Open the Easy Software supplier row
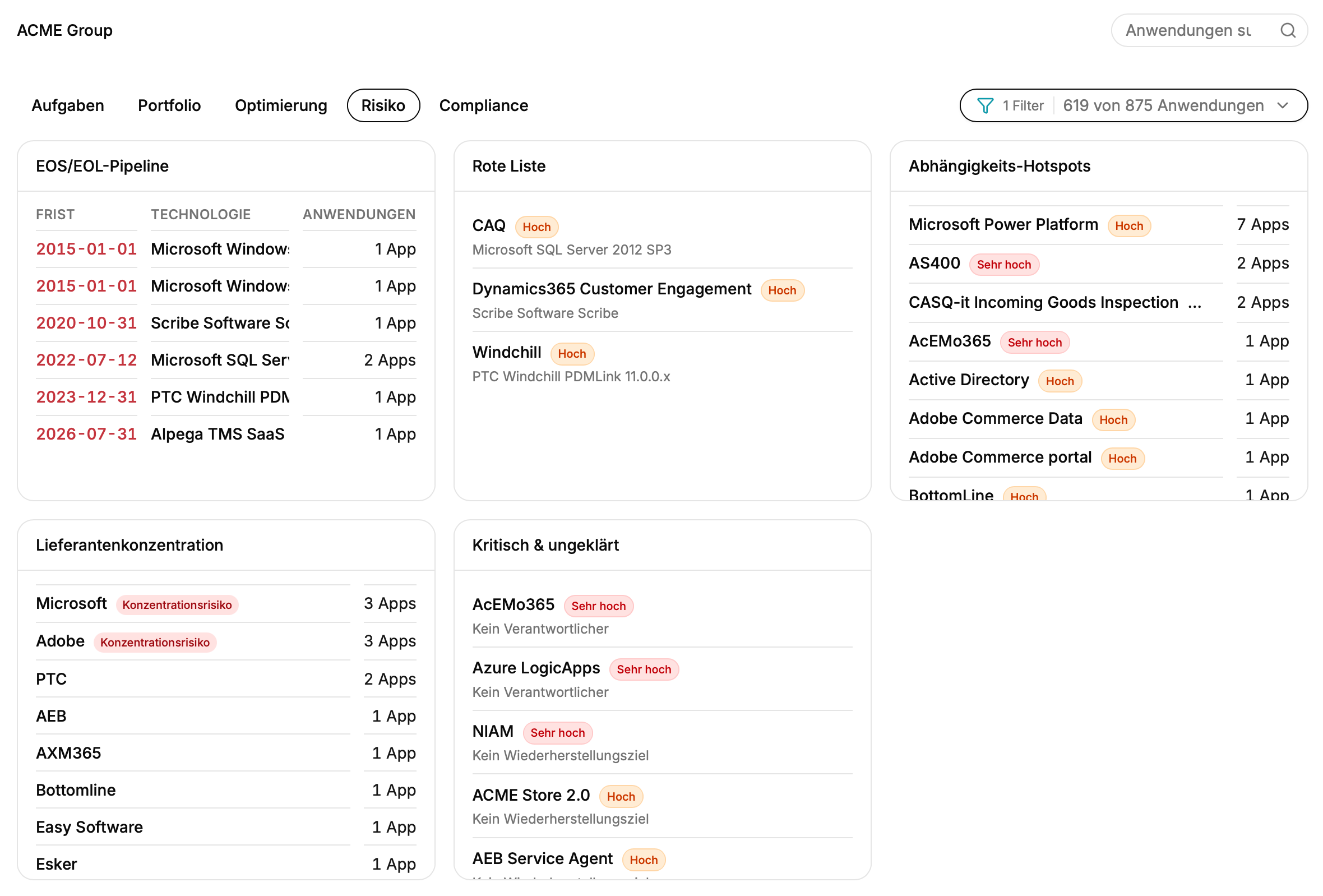The height and width of the screenshot is (896, 1323). coord(226,826)
